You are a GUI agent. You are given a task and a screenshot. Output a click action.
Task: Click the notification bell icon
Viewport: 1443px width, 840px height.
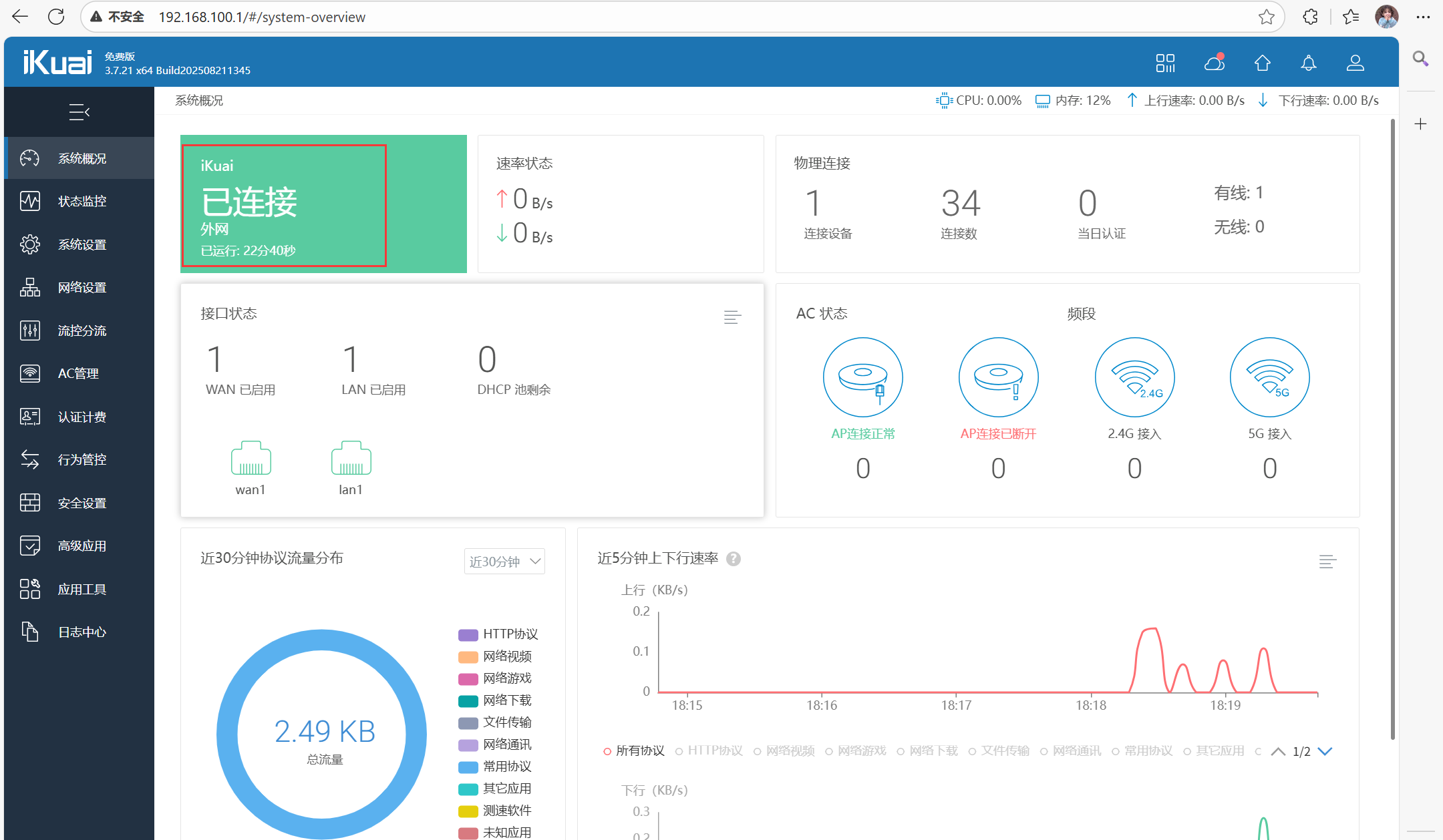pyautogui.click(x=1308, y=63)
